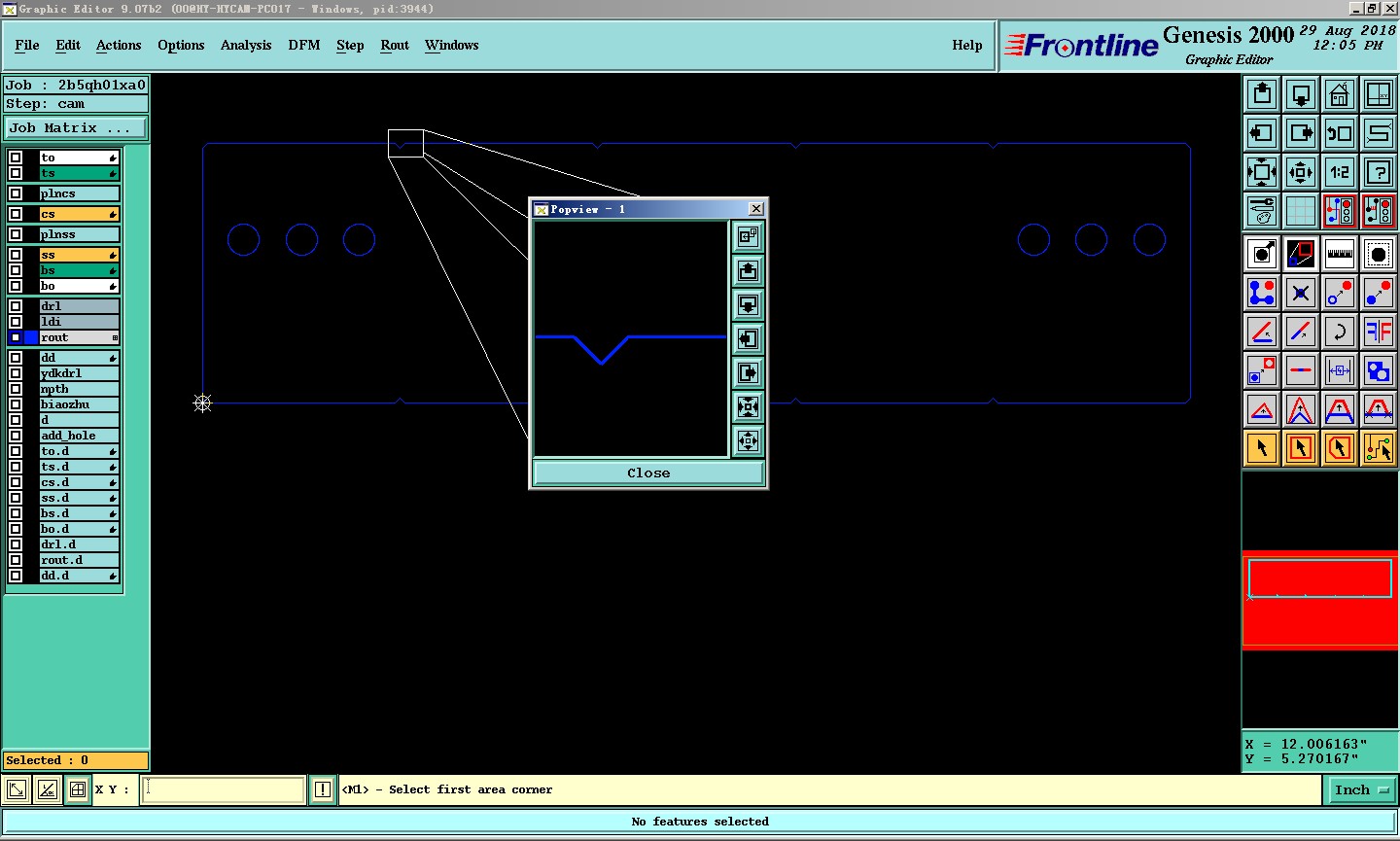The height and width of the screenshot is (841, 1400).
Task: Pan view down using the down arrow icon
Action: (x=1301, y=93)
